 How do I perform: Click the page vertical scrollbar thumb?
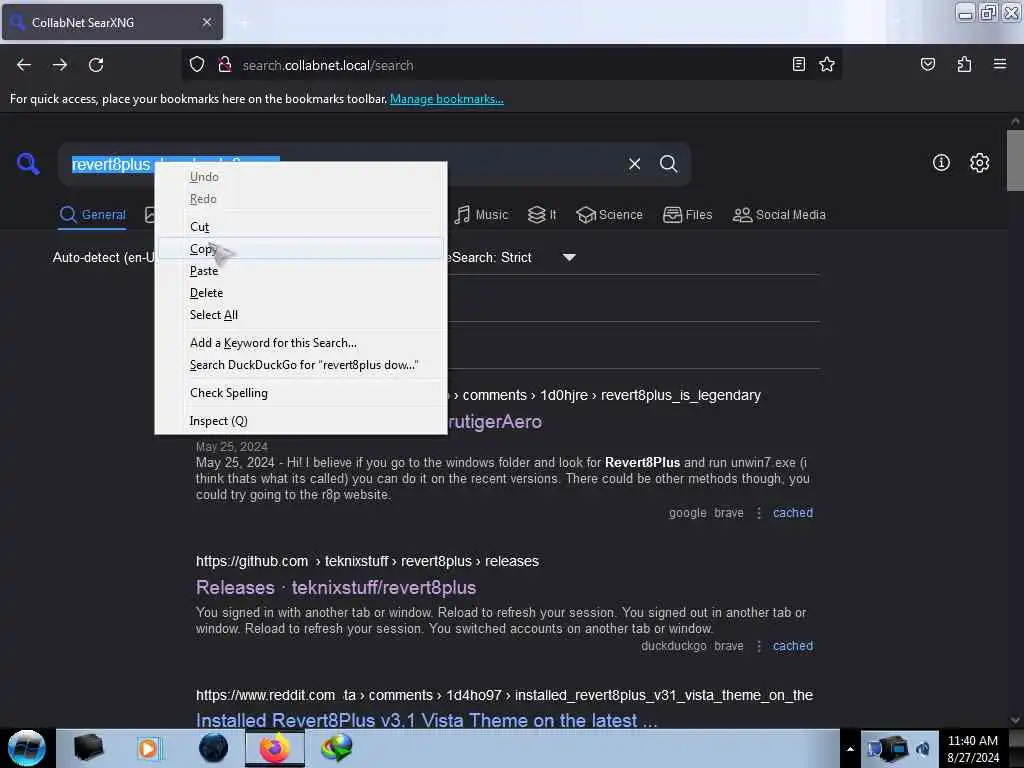(1015, 160)
